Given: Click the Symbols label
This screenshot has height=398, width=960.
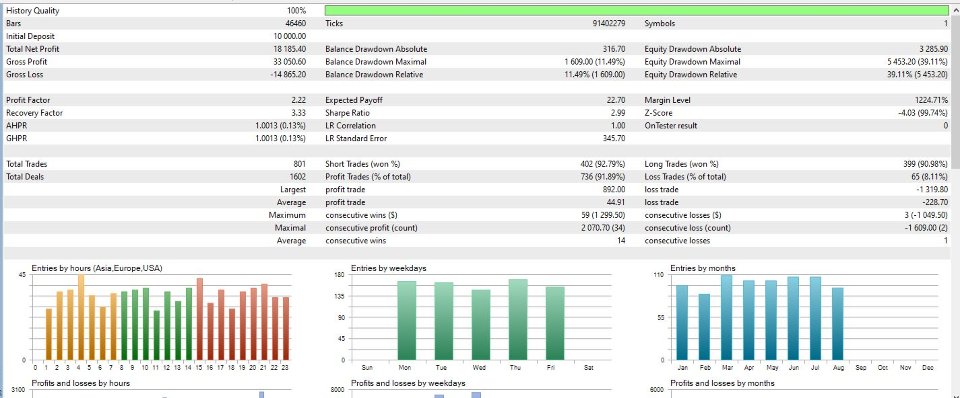Looking at the screenshot, I should (x=660, y=23).
